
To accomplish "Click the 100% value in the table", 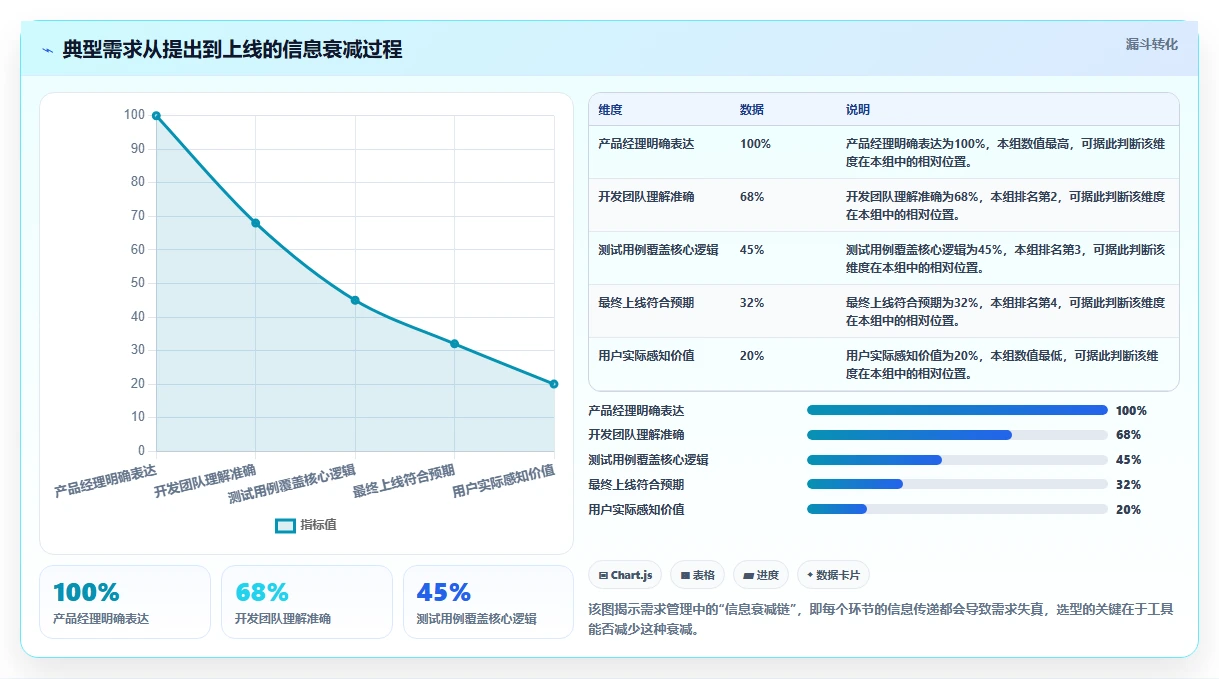I will pyautogui.click(x=755, y=144).
